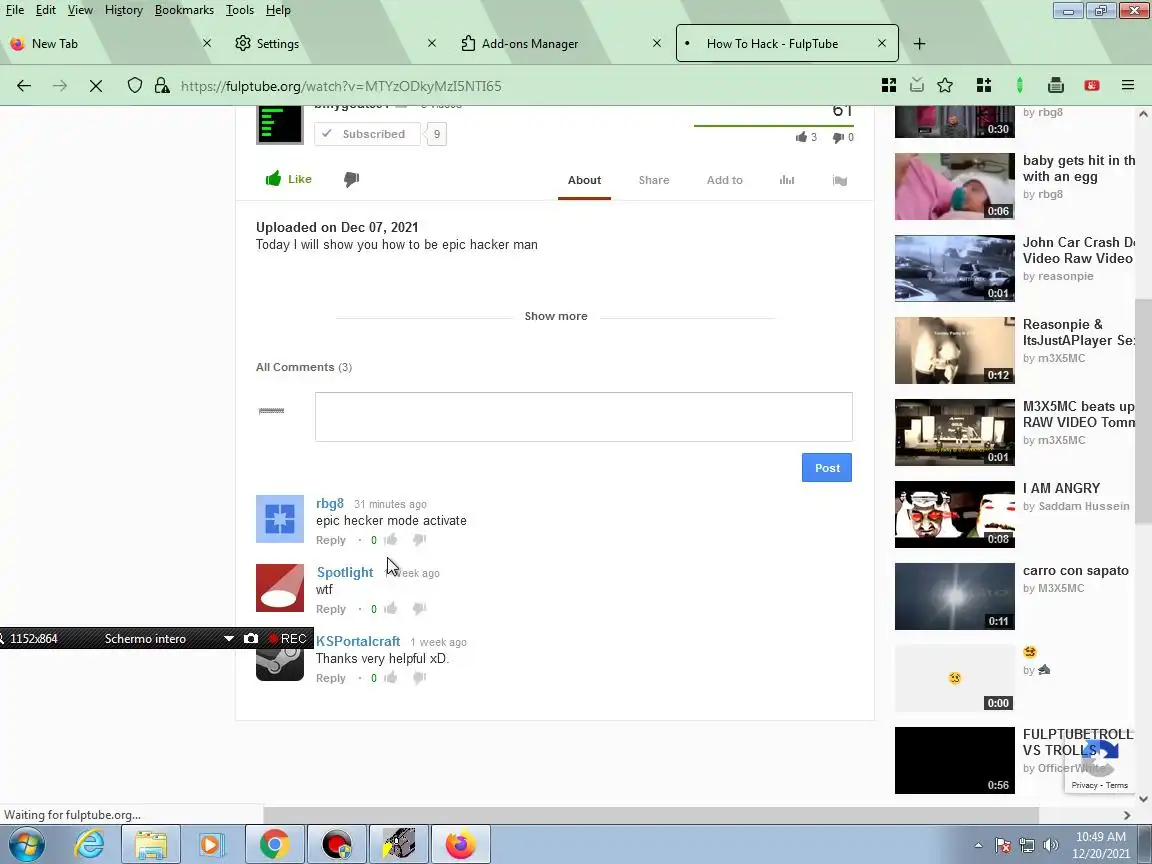The height and width of the screenshot is (864, 1152).
Task: Show hidden system tray icons arrow
Action: pos(978,845)
